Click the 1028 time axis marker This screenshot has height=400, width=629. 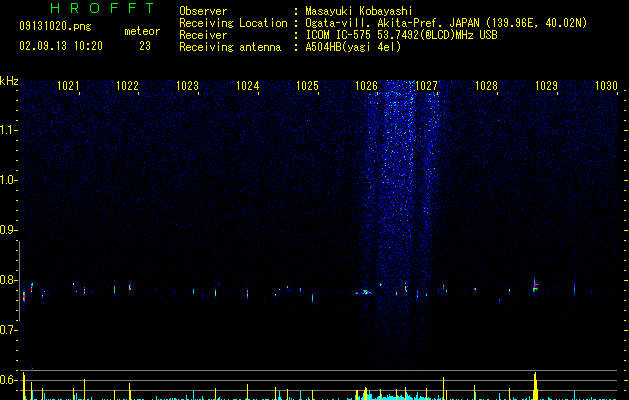(486, 86)
